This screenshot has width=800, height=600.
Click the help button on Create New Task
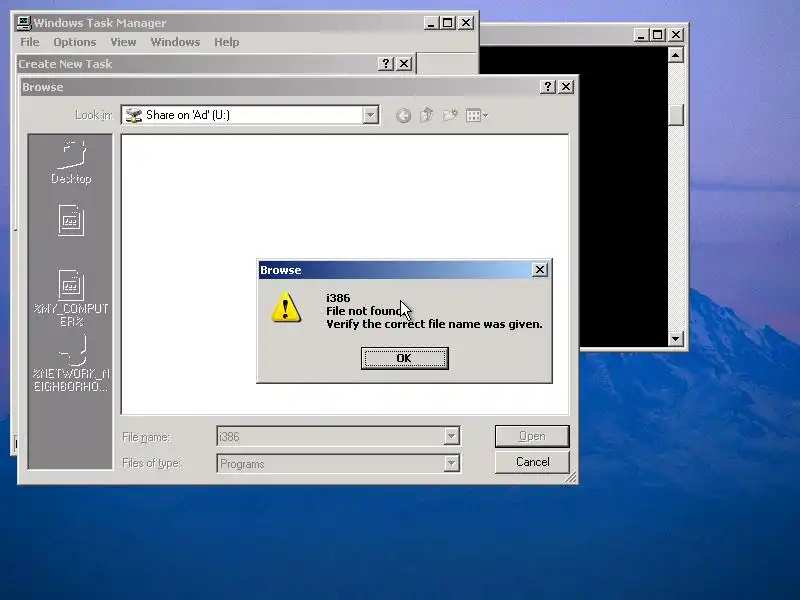point(386,63)
